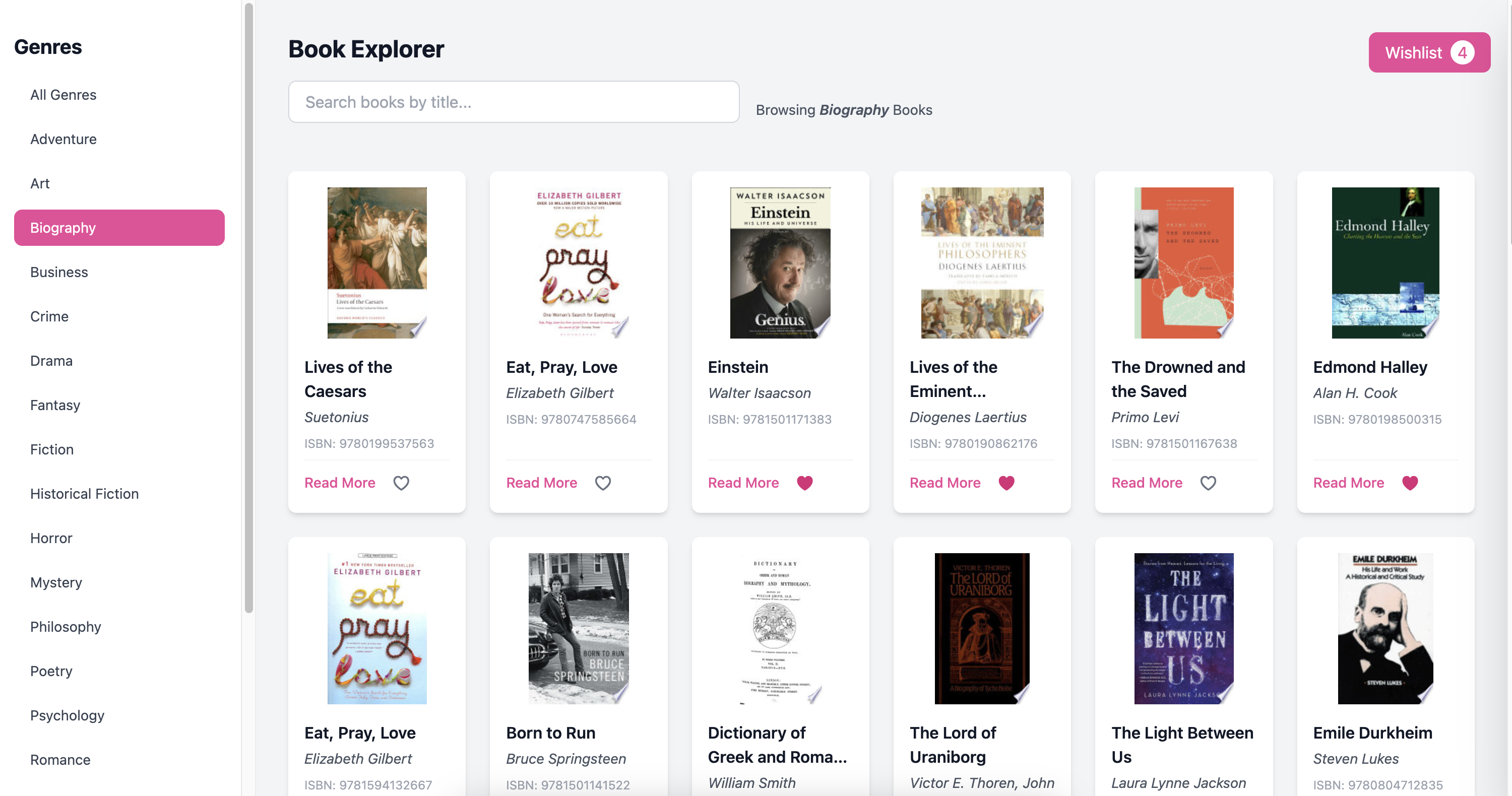
Task: Remove "Einstein" from wishlist via filled heart
Action: tap(805, 483)
